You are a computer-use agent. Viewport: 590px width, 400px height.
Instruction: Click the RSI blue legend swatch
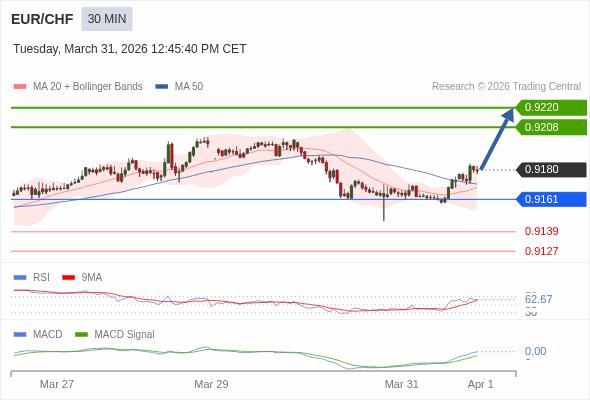(20, 278)
